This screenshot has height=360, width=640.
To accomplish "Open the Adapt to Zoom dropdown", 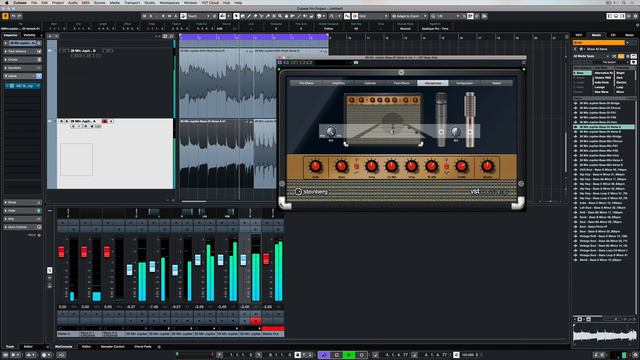I will pos(409,16).
